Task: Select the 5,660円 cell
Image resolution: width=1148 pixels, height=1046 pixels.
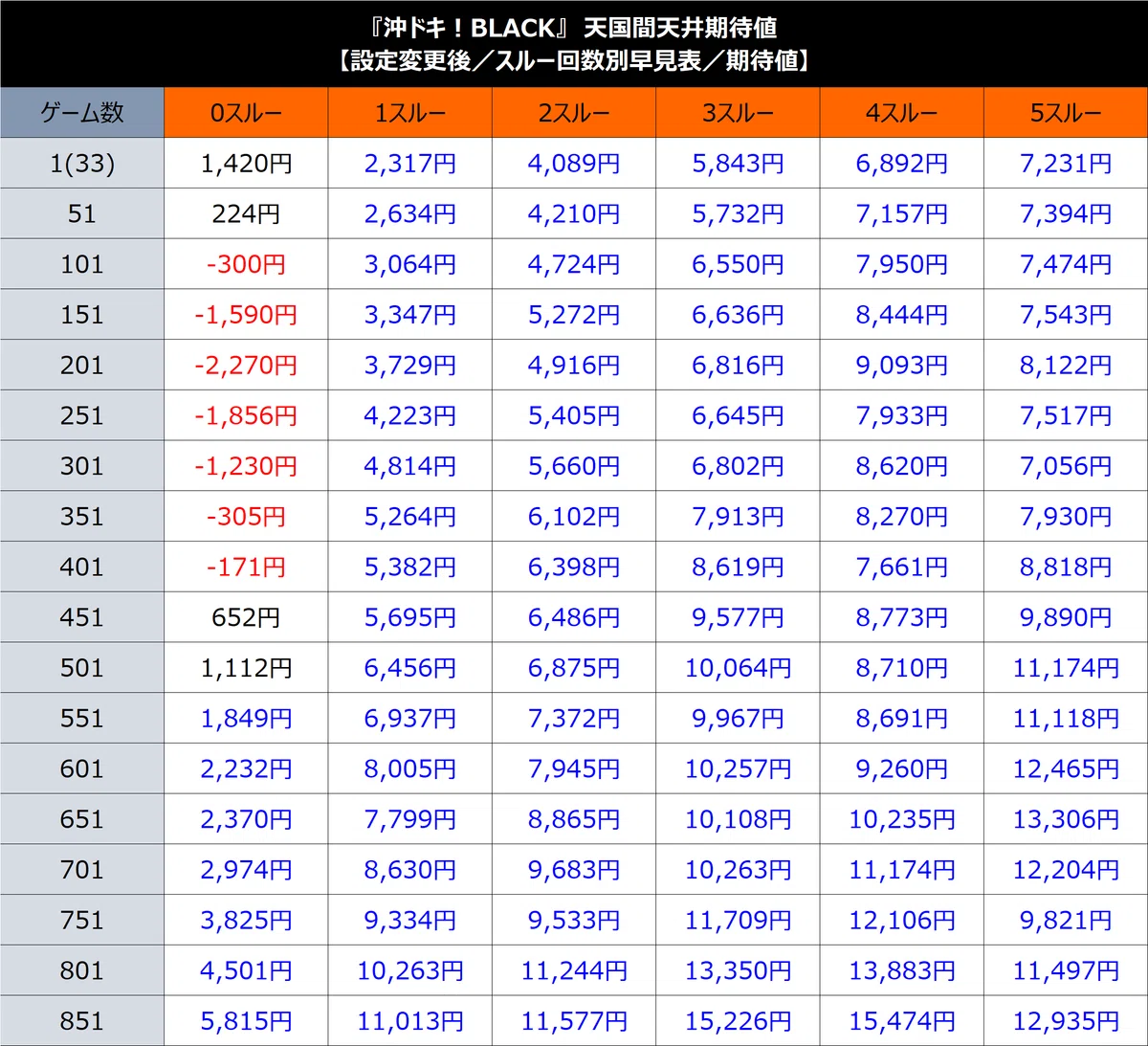Action: coord(574,466)
